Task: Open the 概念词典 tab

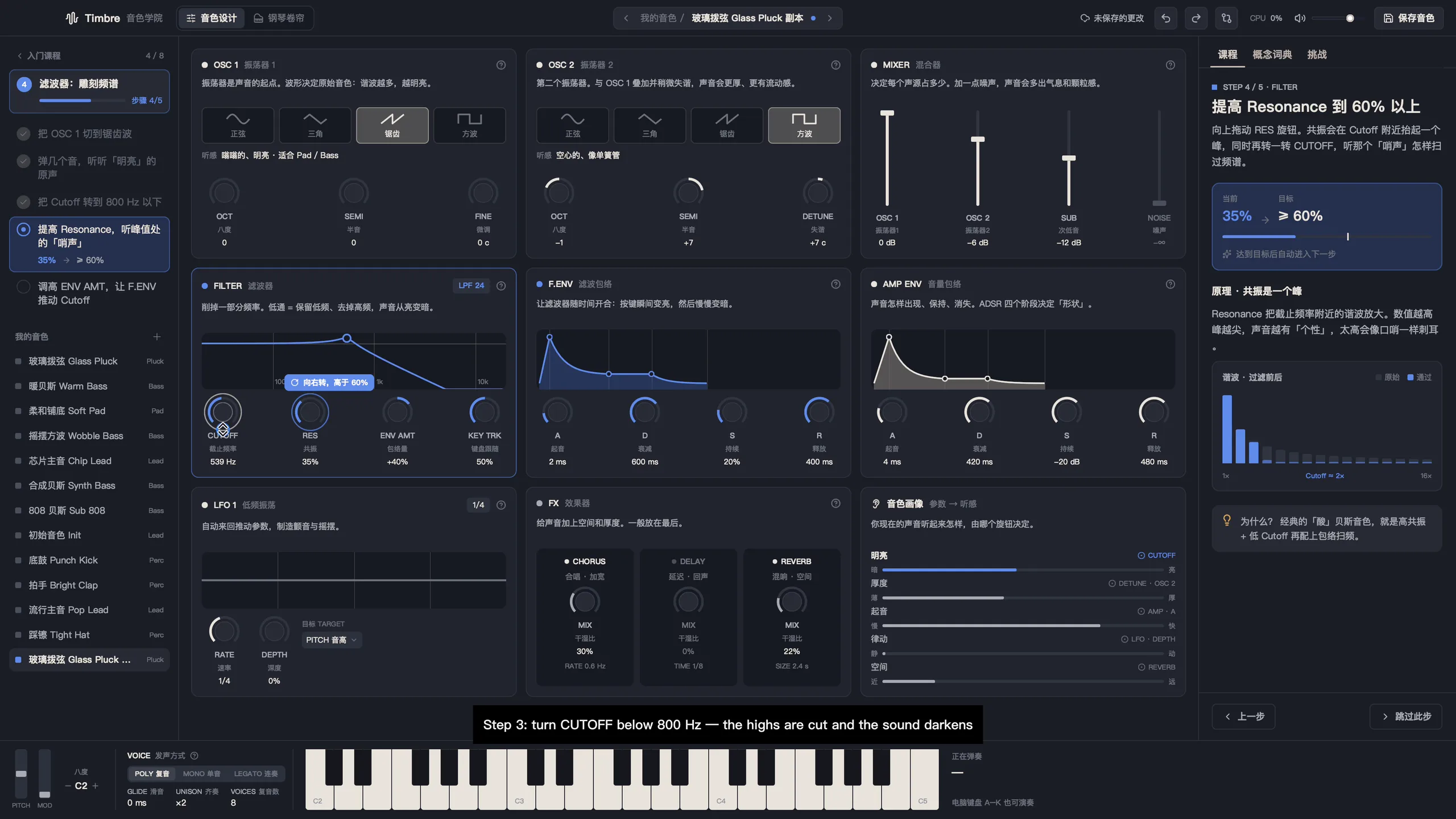Action: coord(1272,55)
